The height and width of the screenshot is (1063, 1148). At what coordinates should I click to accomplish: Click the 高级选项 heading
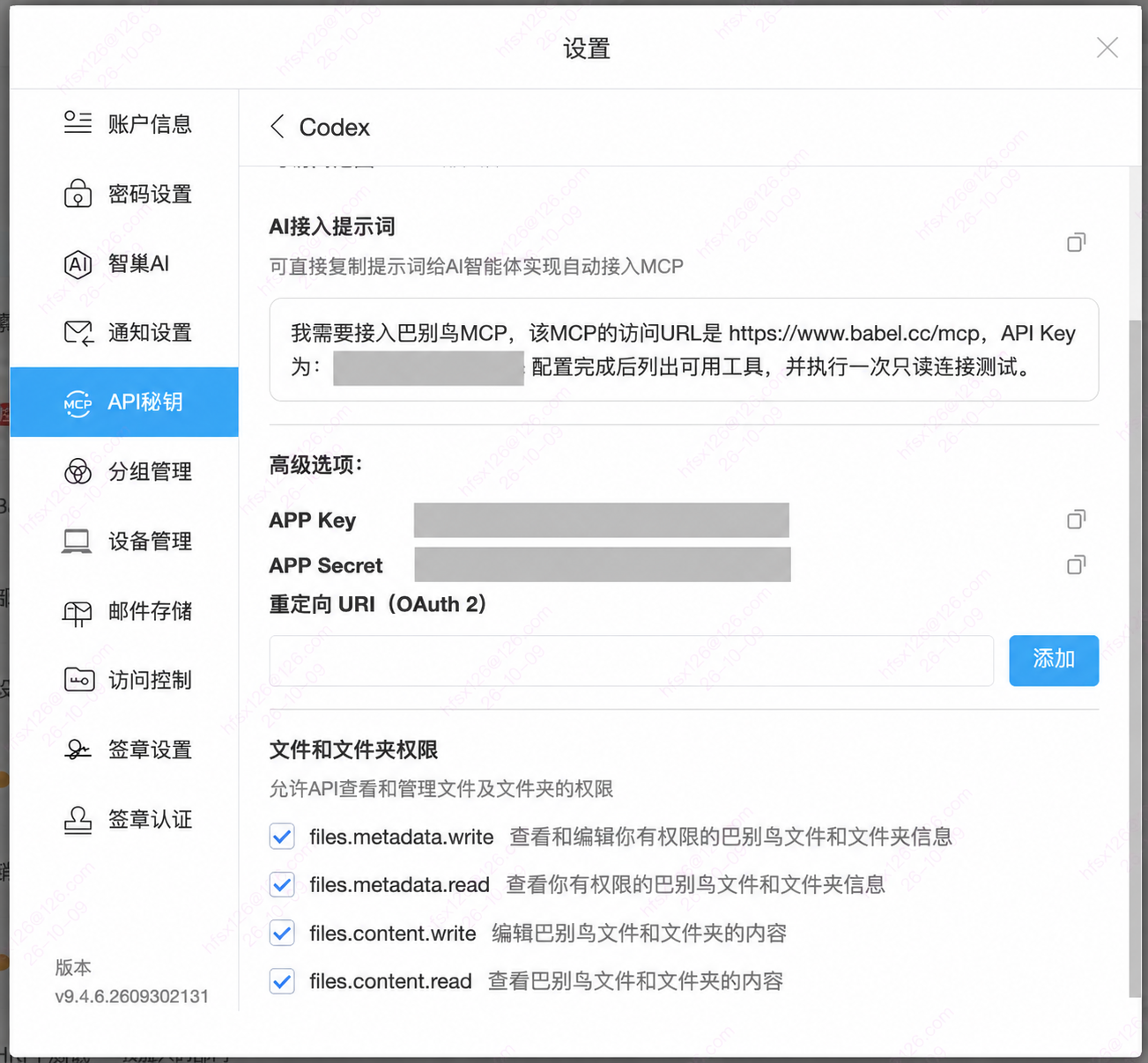coord(315,465)
